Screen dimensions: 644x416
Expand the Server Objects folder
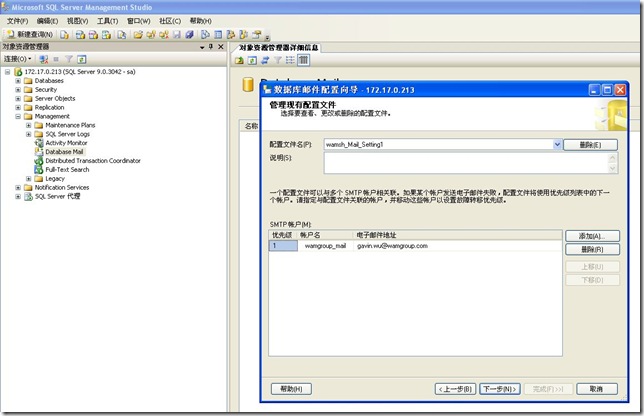click(18, 99)
